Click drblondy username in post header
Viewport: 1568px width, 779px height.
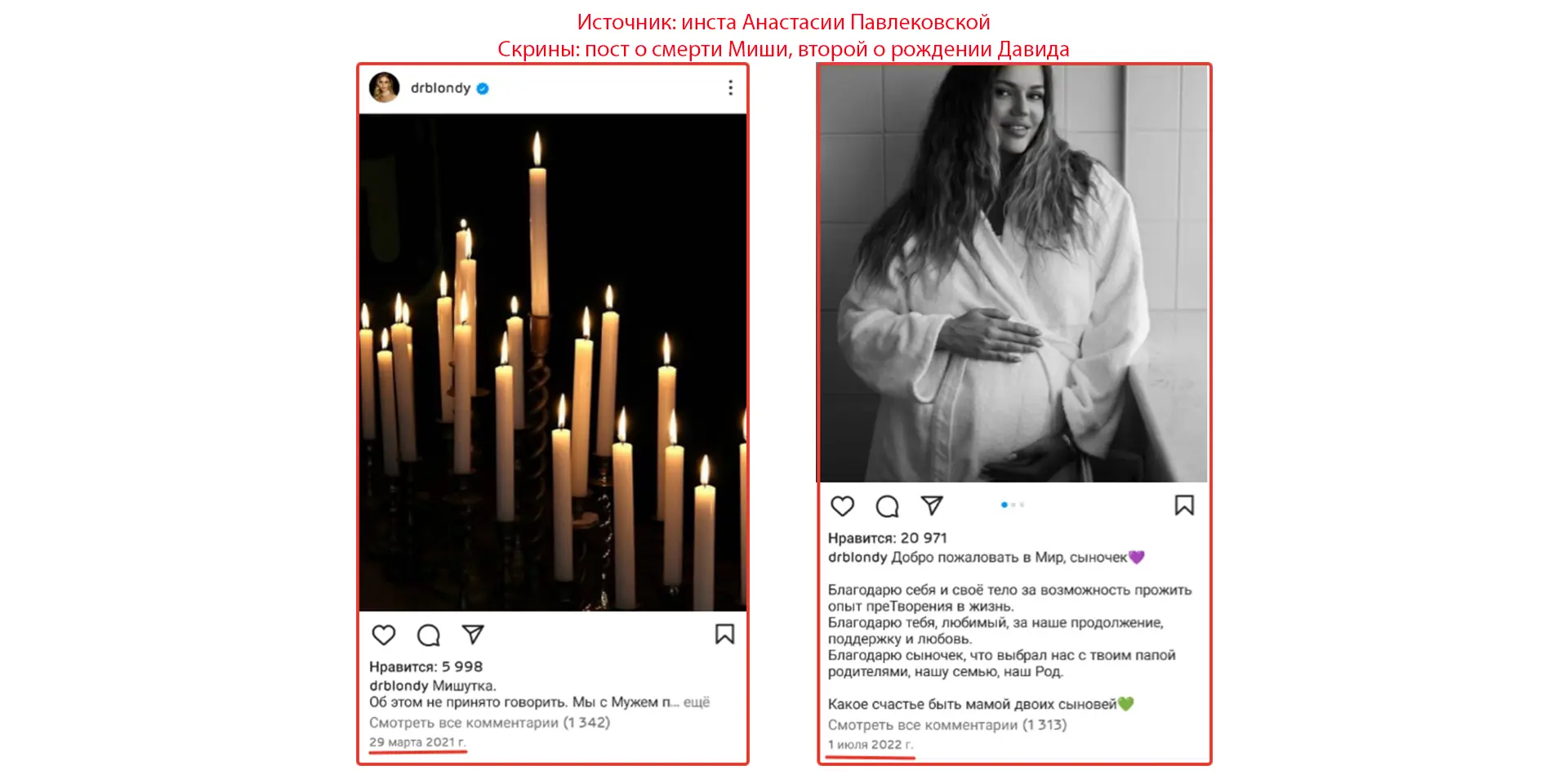coord(441,87)
